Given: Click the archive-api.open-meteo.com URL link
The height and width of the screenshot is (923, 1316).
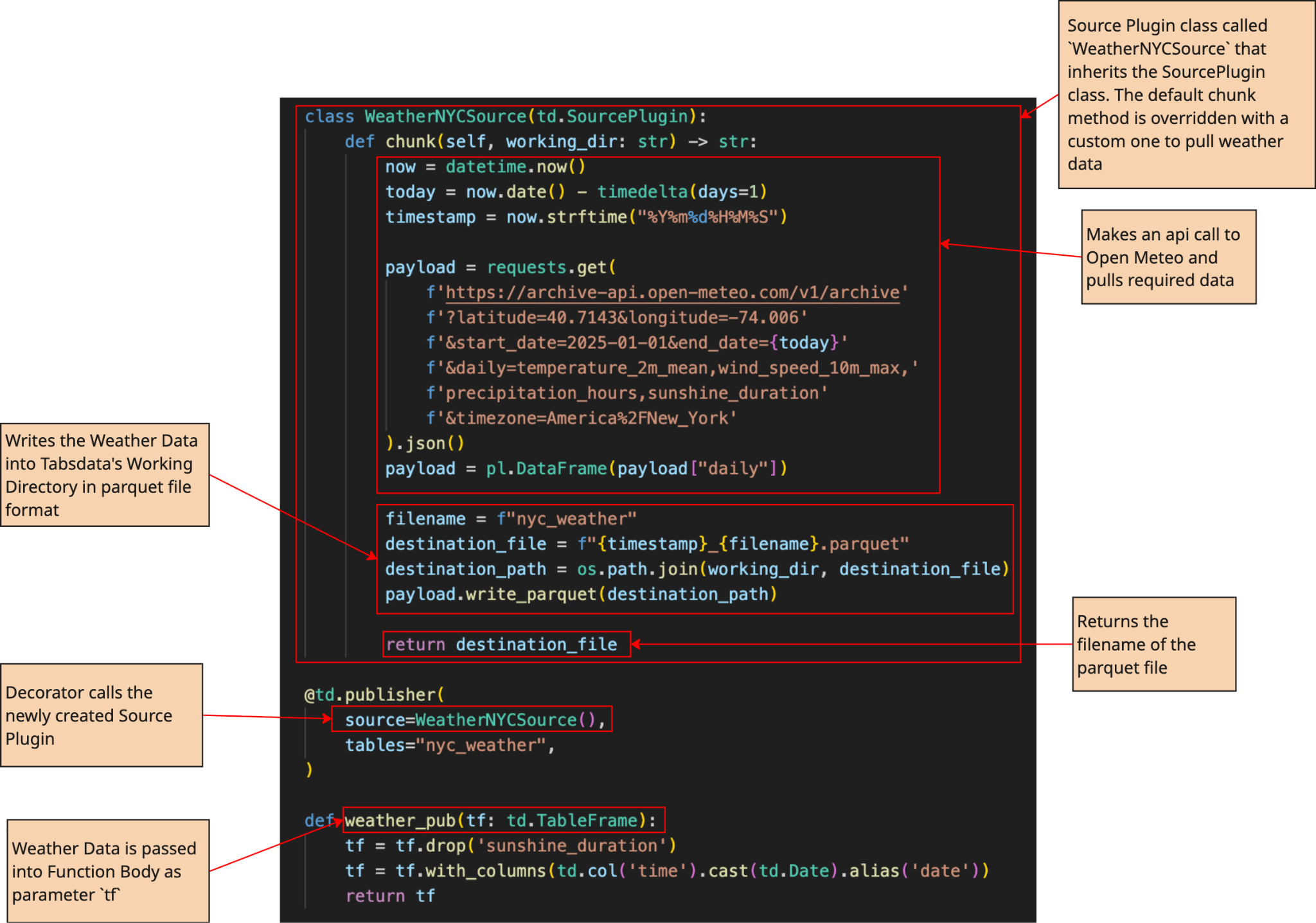Looking at the screenshot, I should tap(672, 292).
